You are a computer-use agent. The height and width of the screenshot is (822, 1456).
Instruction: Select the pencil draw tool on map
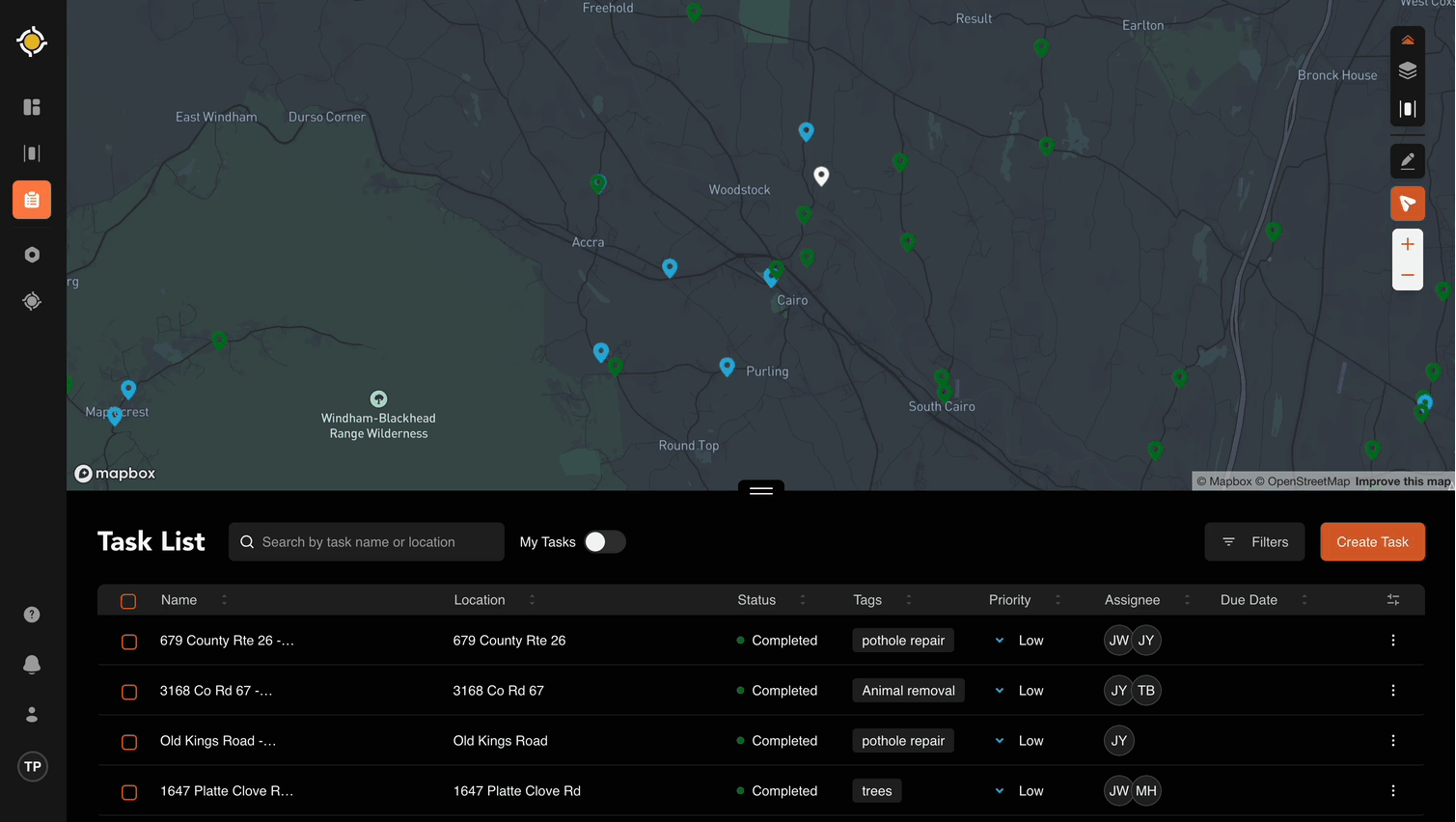click(1407, 160)
